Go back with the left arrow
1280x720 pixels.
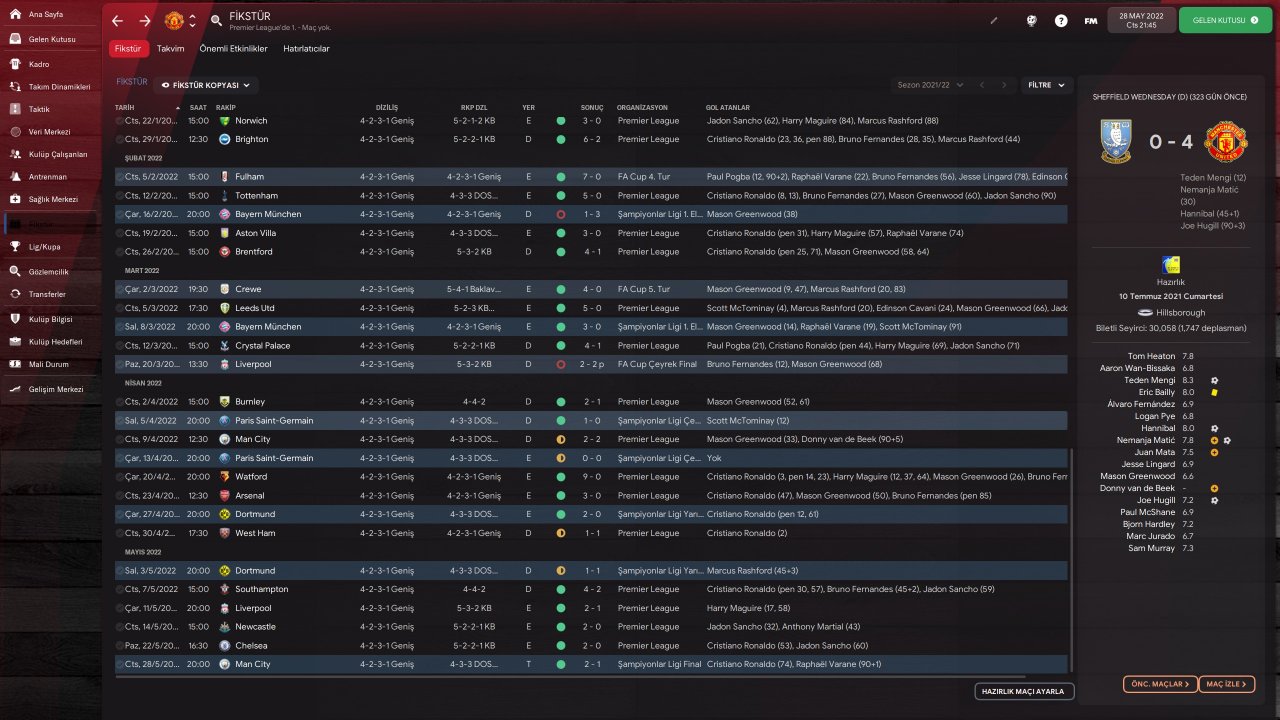pyautogui.click(x=118, y=20)
